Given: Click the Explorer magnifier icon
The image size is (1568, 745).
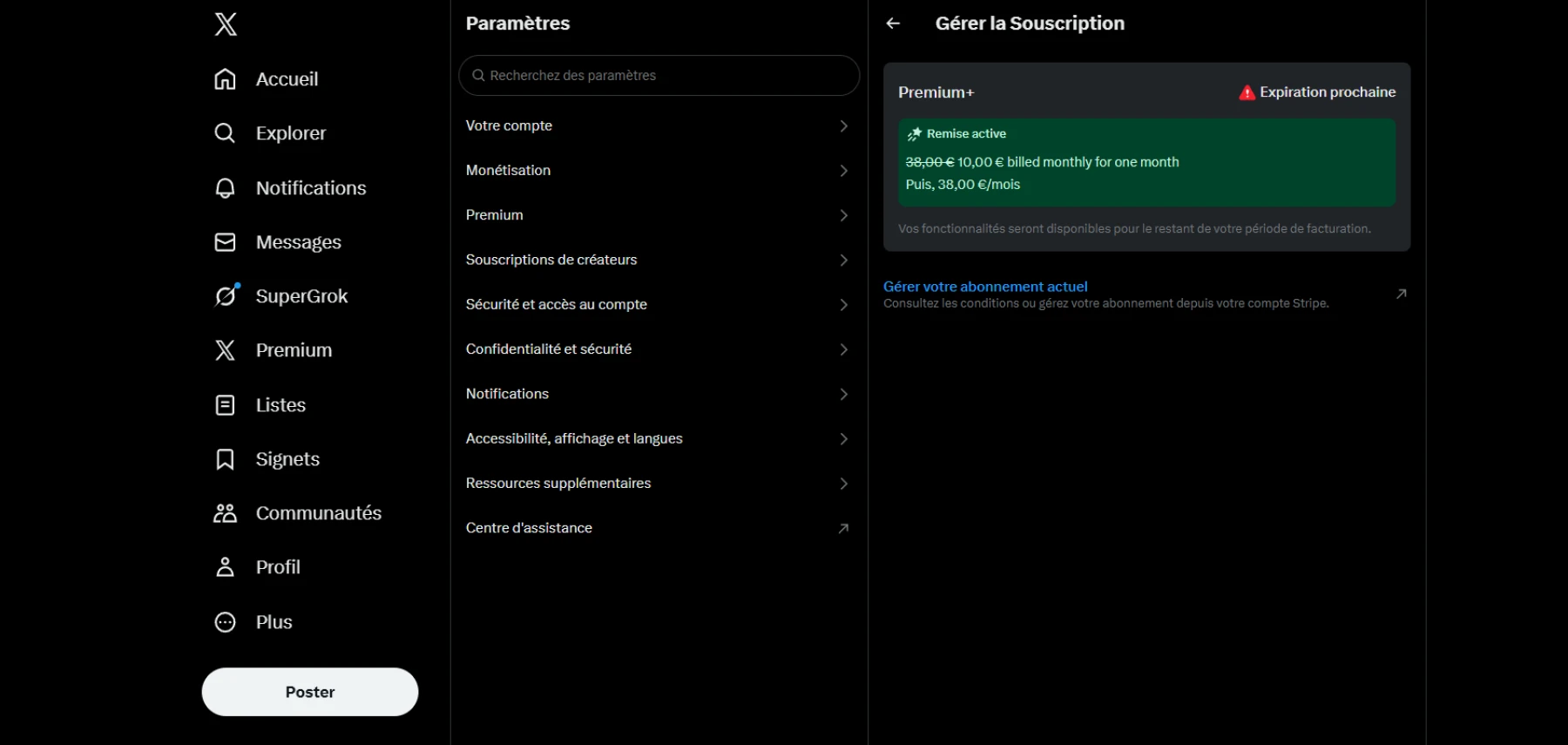Looking at the screenshot, I should tap(225, 133).
